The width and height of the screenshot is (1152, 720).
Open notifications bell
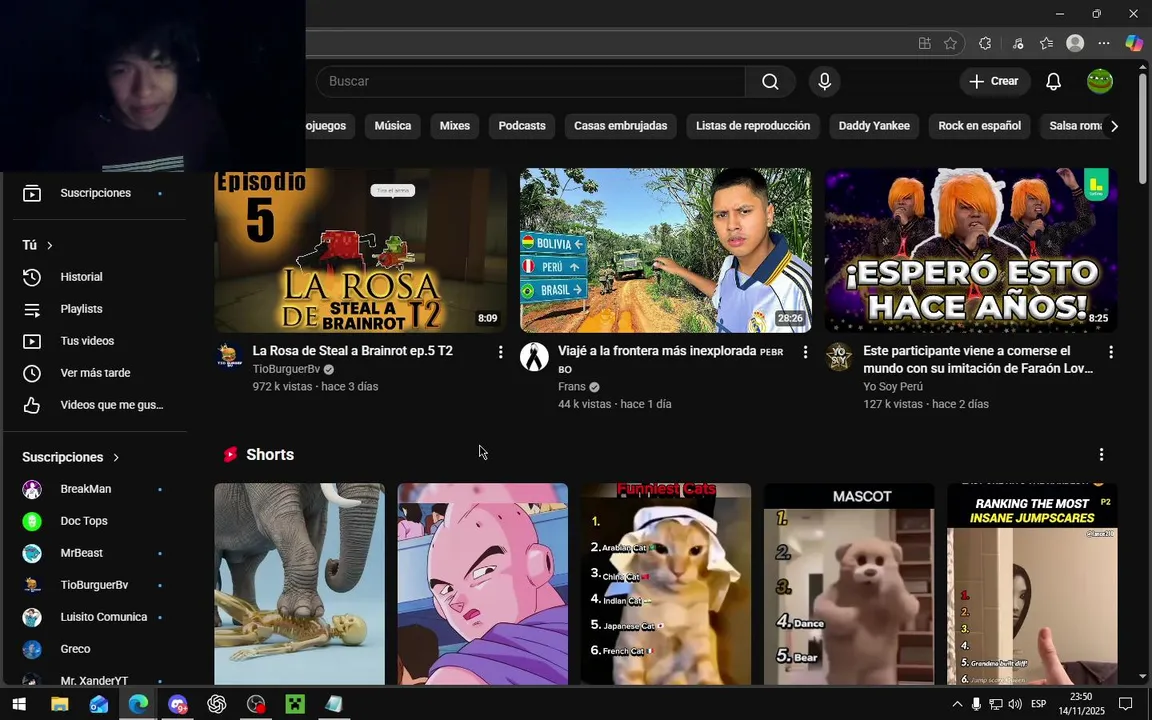[x=1054, y=82]
